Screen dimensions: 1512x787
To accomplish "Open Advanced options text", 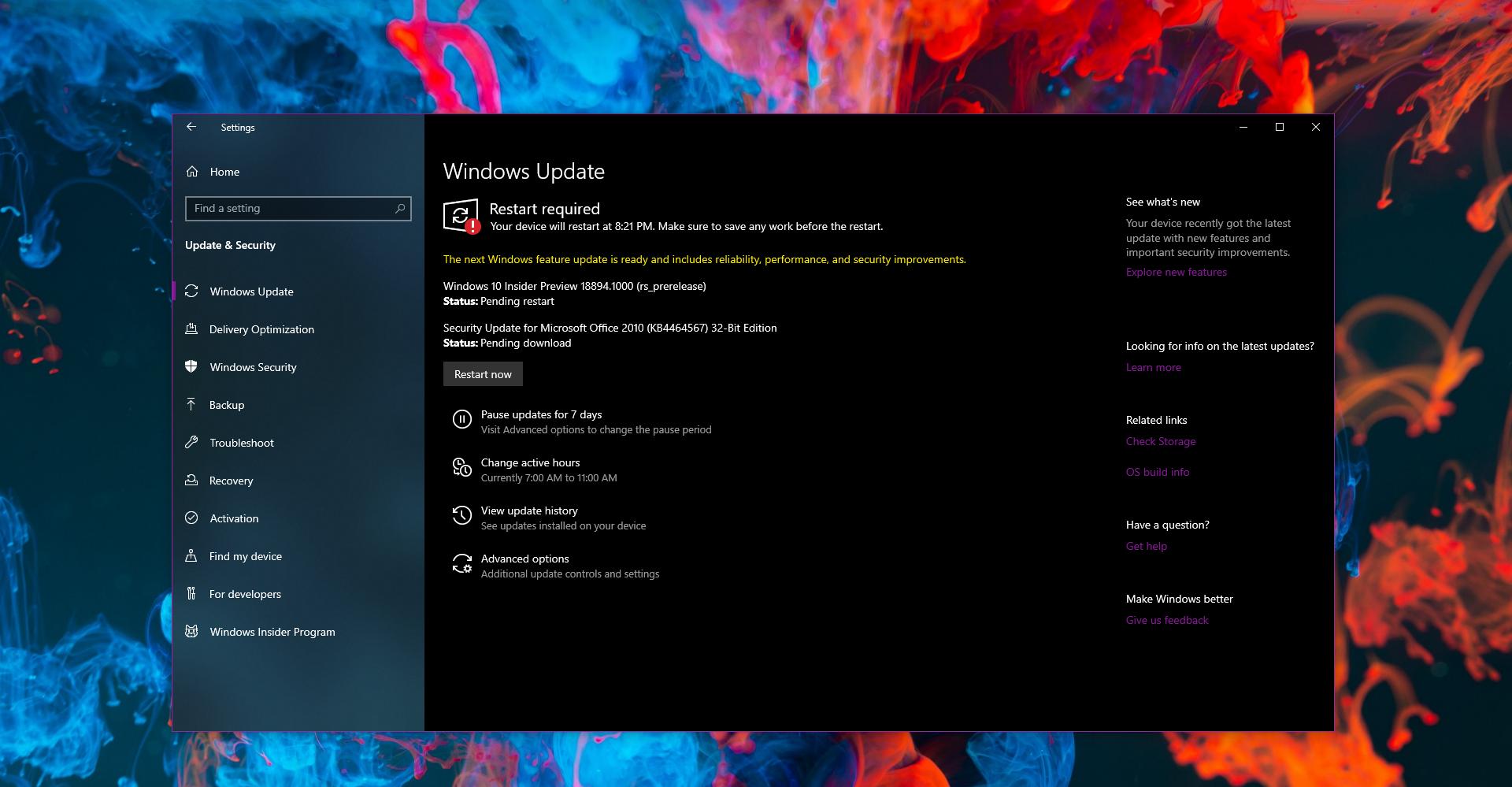I will (524, 559).
